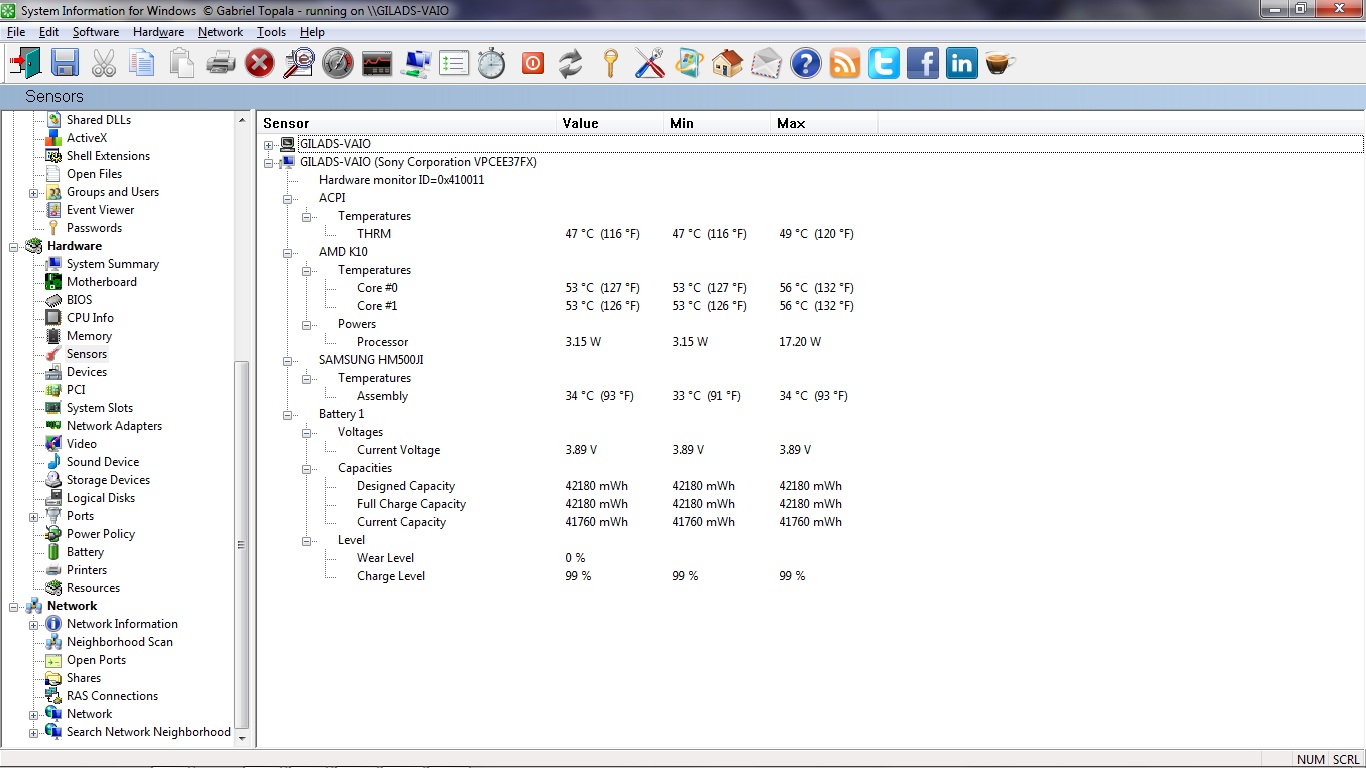Select CPU Info in sidebar tree

click(x=90, y=318)
